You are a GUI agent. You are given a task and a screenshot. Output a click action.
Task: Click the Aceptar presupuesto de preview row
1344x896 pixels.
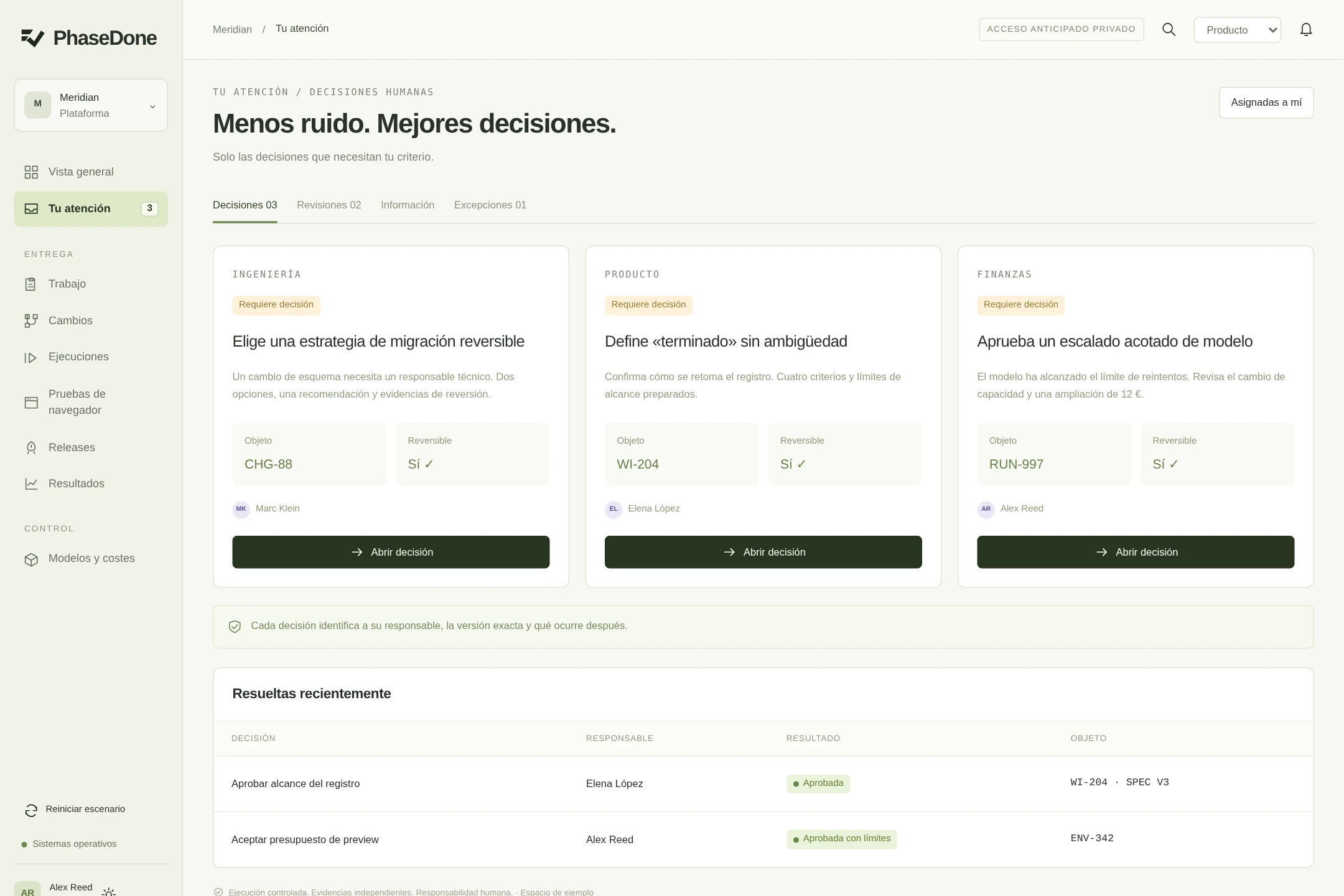click(x=763, y=839)
